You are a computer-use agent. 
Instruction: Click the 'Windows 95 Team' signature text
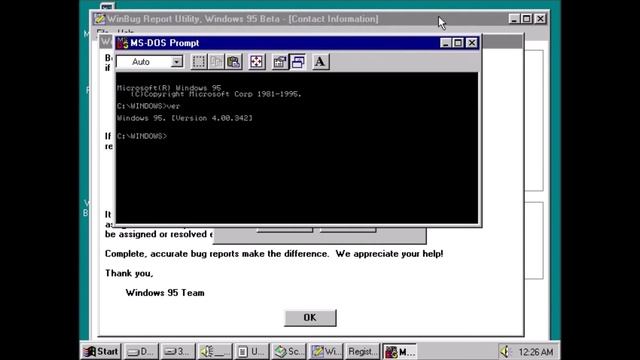pyautogui.click(x=165, y=293)
